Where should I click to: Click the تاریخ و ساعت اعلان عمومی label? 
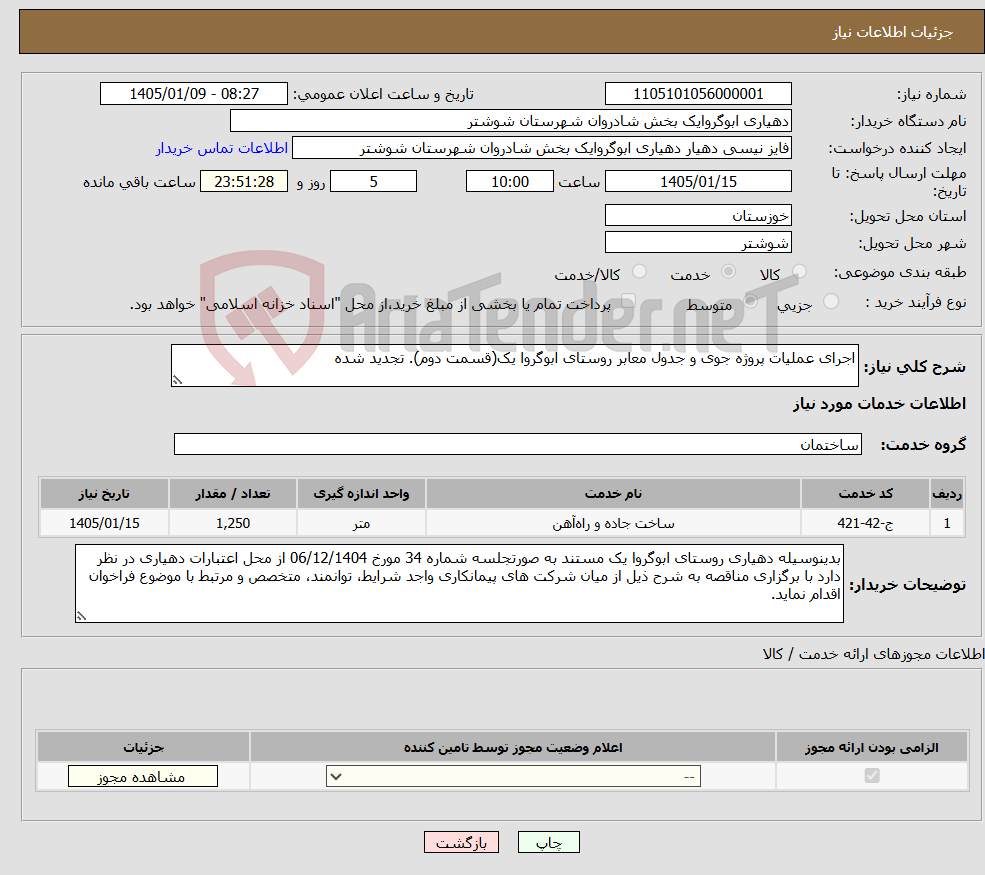pos(383,94)
